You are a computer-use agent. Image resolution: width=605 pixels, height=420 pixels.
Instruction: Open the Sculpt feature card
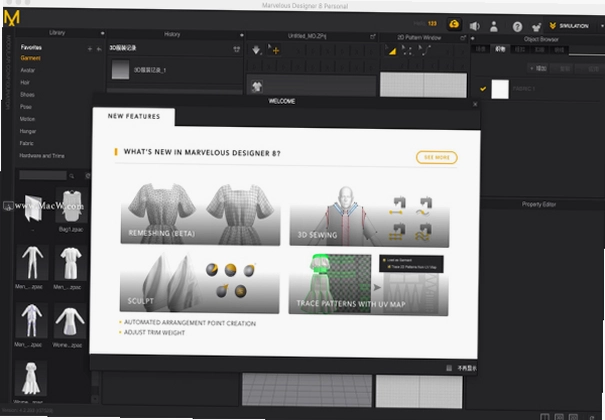click(x=199, y=282)
